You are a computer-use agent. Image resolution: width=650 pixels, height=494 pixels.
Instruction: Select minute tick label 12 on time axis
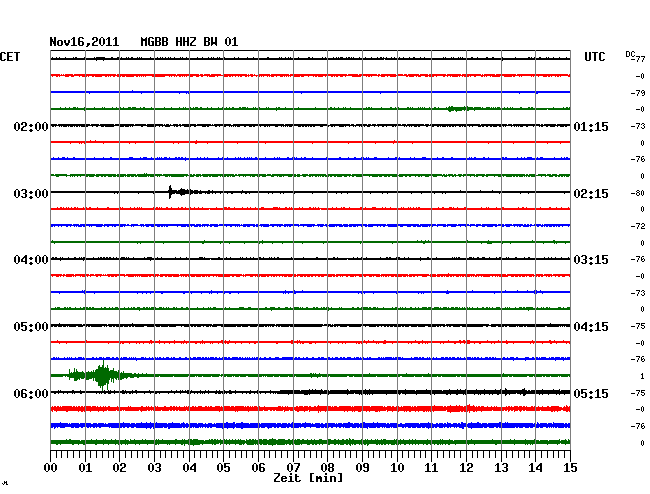coord(466,467)
